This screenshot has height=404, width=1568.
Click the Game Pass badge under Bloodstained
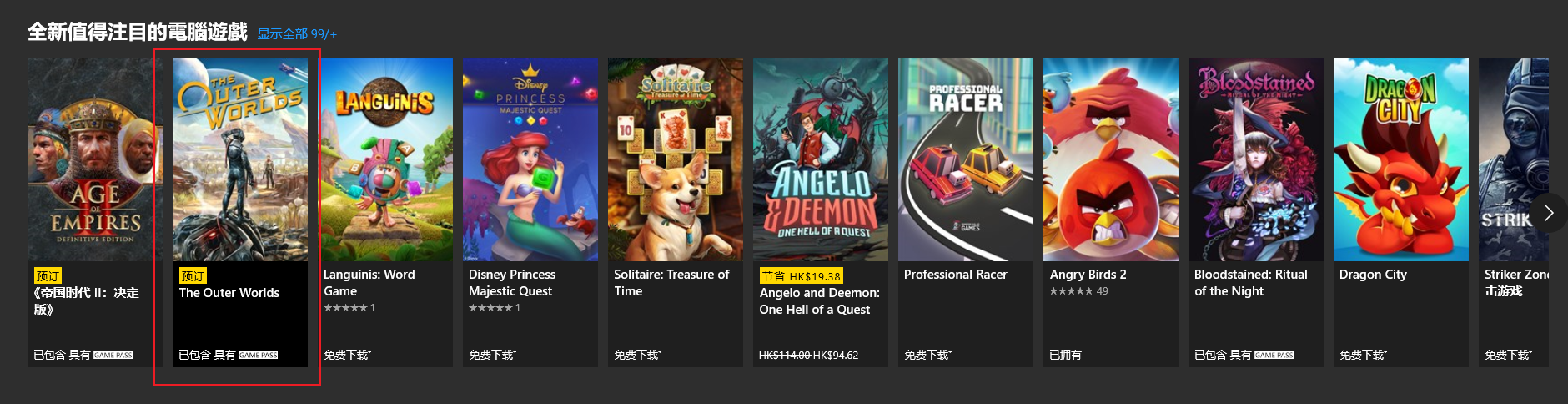click(x=1274, y=355)
